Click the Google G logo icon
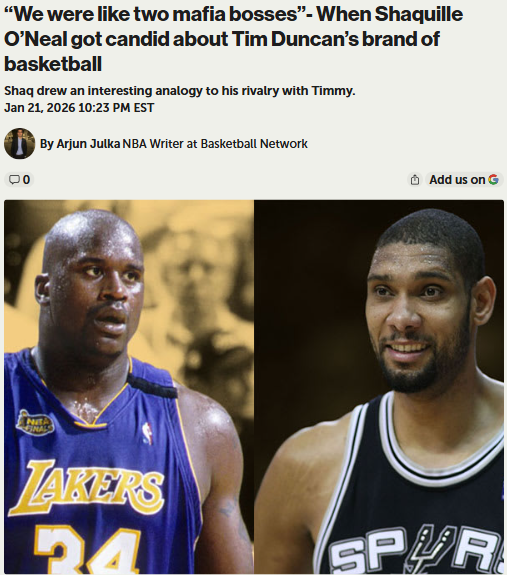Image resolution: width=507 pixels, height=575 pixels. [493, 179]
